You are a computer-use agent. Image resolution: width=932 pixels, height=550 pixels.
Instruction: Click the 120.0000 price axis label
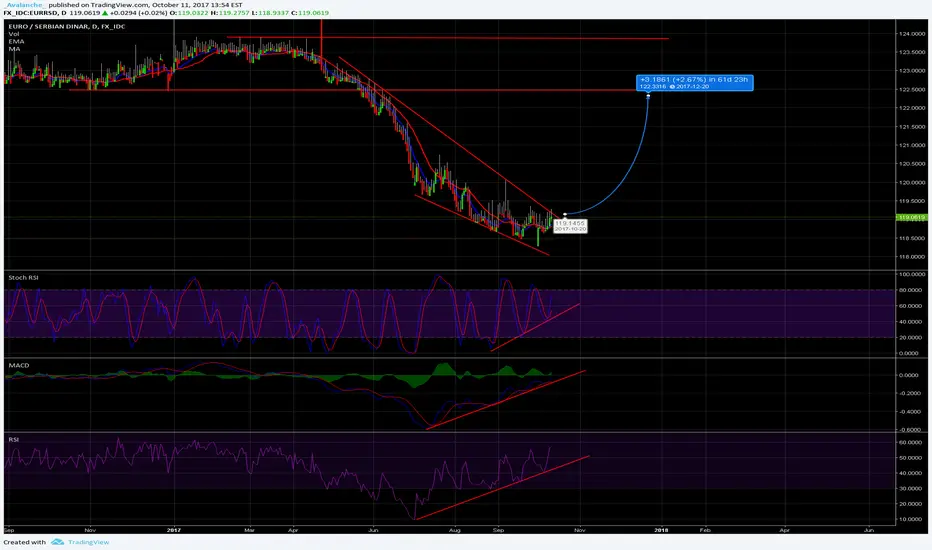pyautogui.click(x=912, y=183)
